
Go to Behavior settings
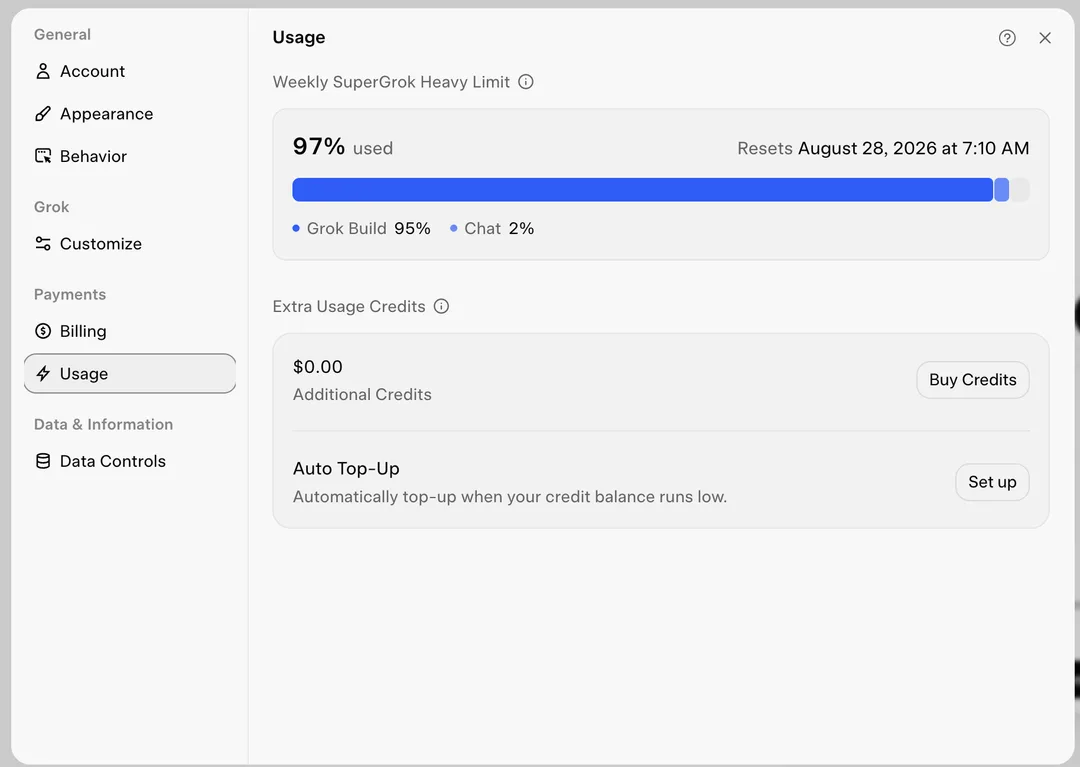(129, 156)
